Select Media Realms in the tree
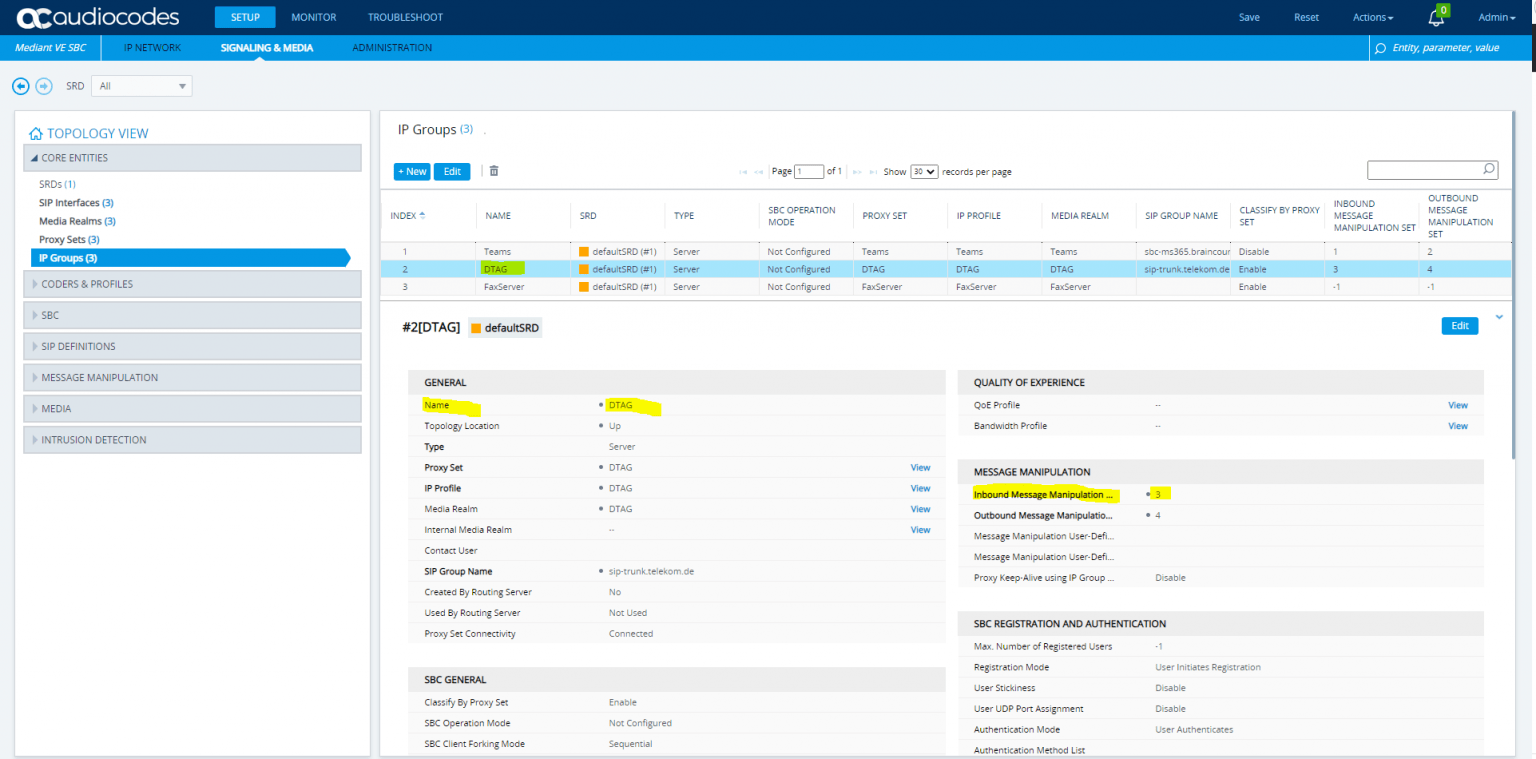This screenshot has height=759, width=1536. click(x=77, y=221)
